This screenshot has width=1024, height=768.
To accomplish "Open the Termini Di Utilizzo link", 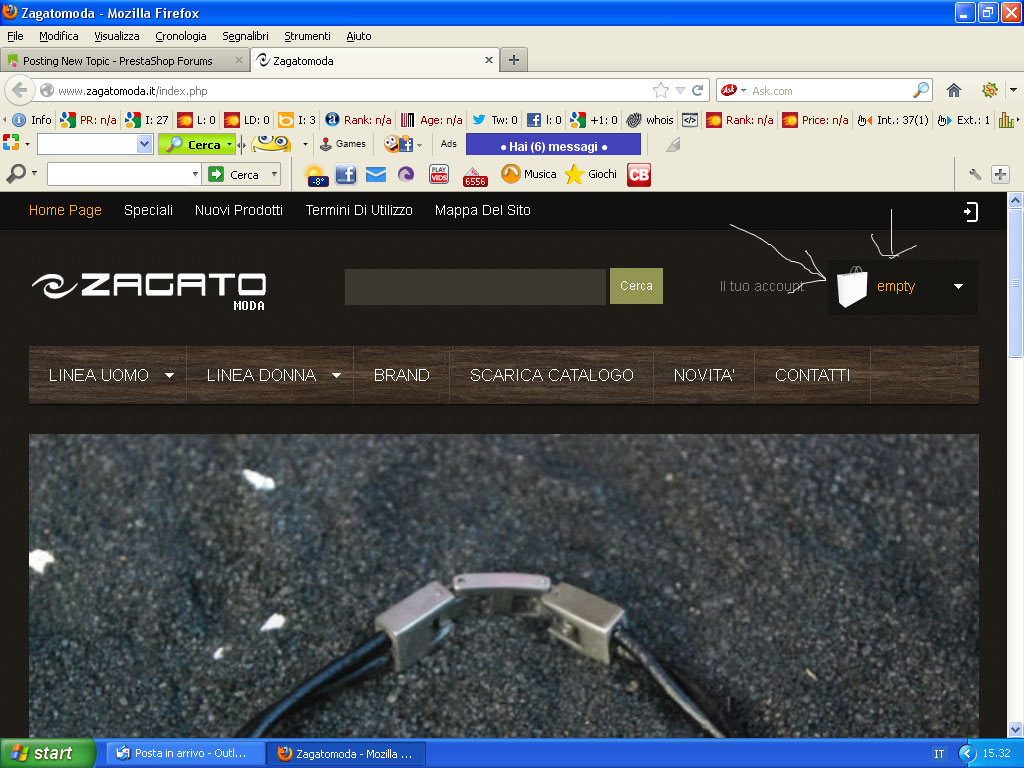I will click(359, 210).
